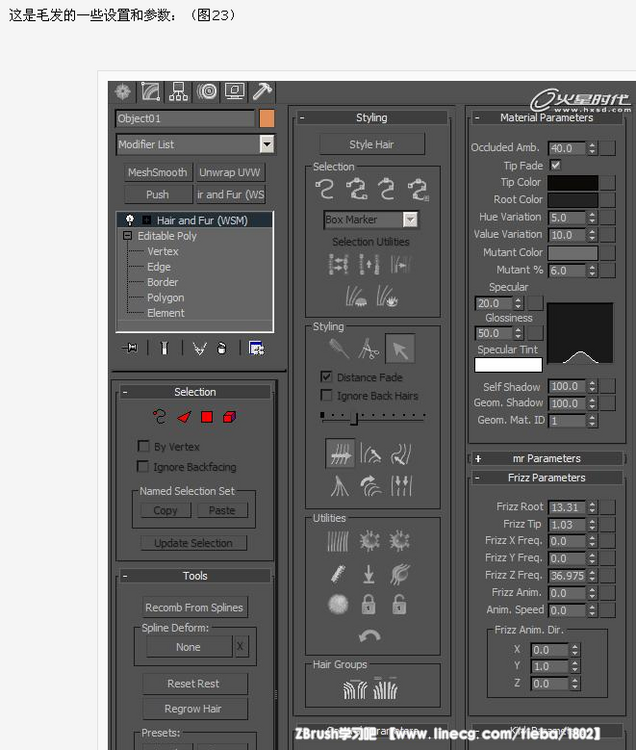Collapse the Tools rollout header
This screenshot has height=750, width=636.
point(195,576)
